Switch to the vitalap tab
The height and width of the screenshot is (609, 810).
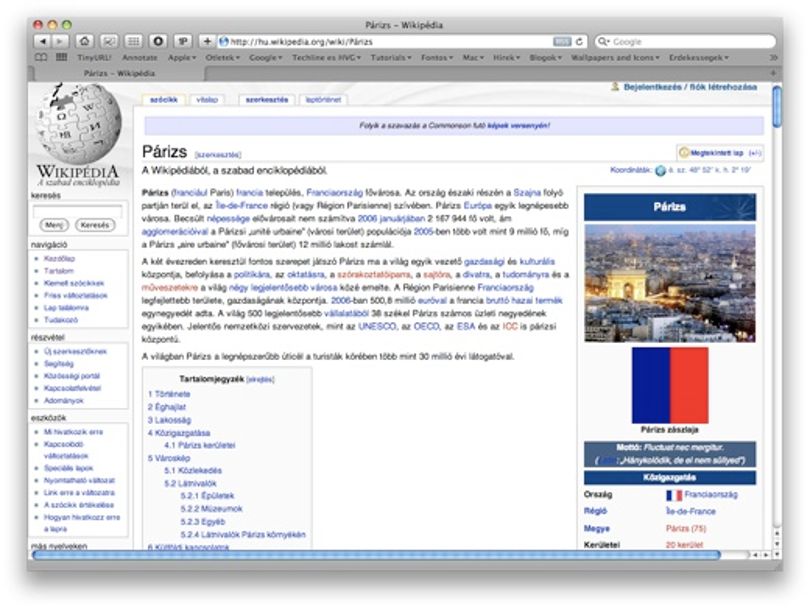[207, 100]
